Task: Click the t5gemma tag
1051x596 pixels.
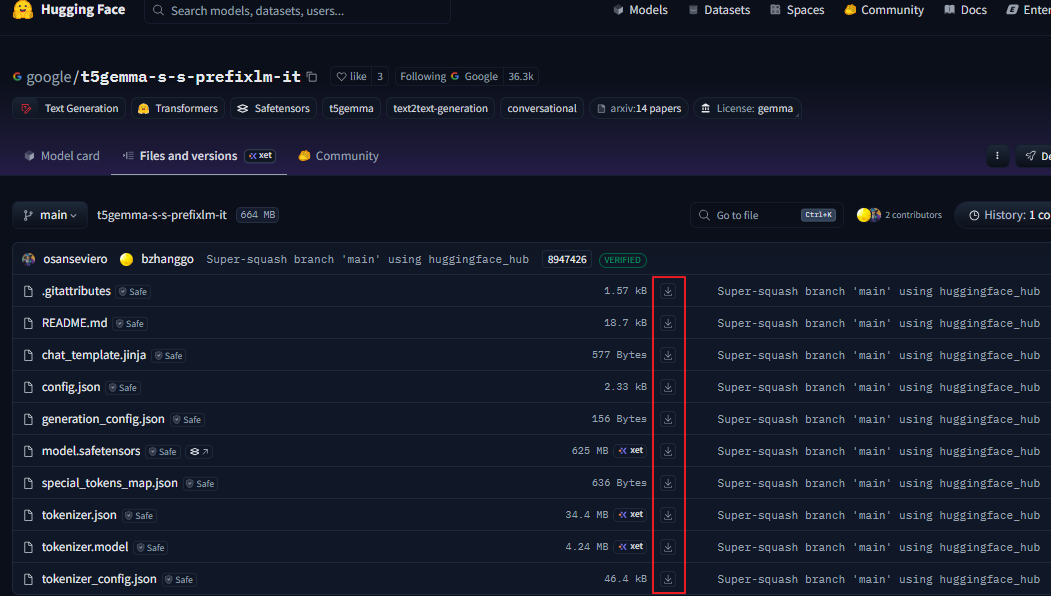Action: [351, 109]
